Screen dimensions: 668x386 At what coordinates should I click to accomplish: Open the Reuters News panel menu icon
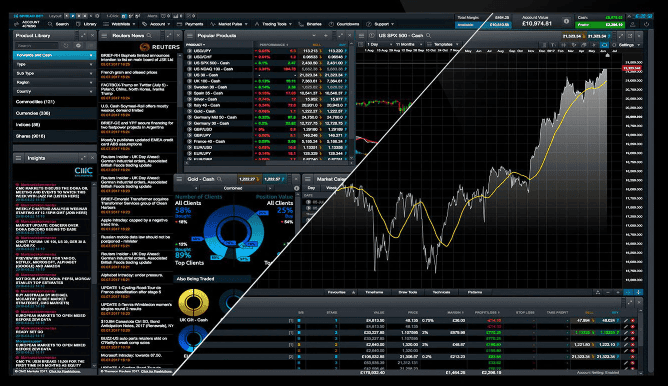point(104,36)
